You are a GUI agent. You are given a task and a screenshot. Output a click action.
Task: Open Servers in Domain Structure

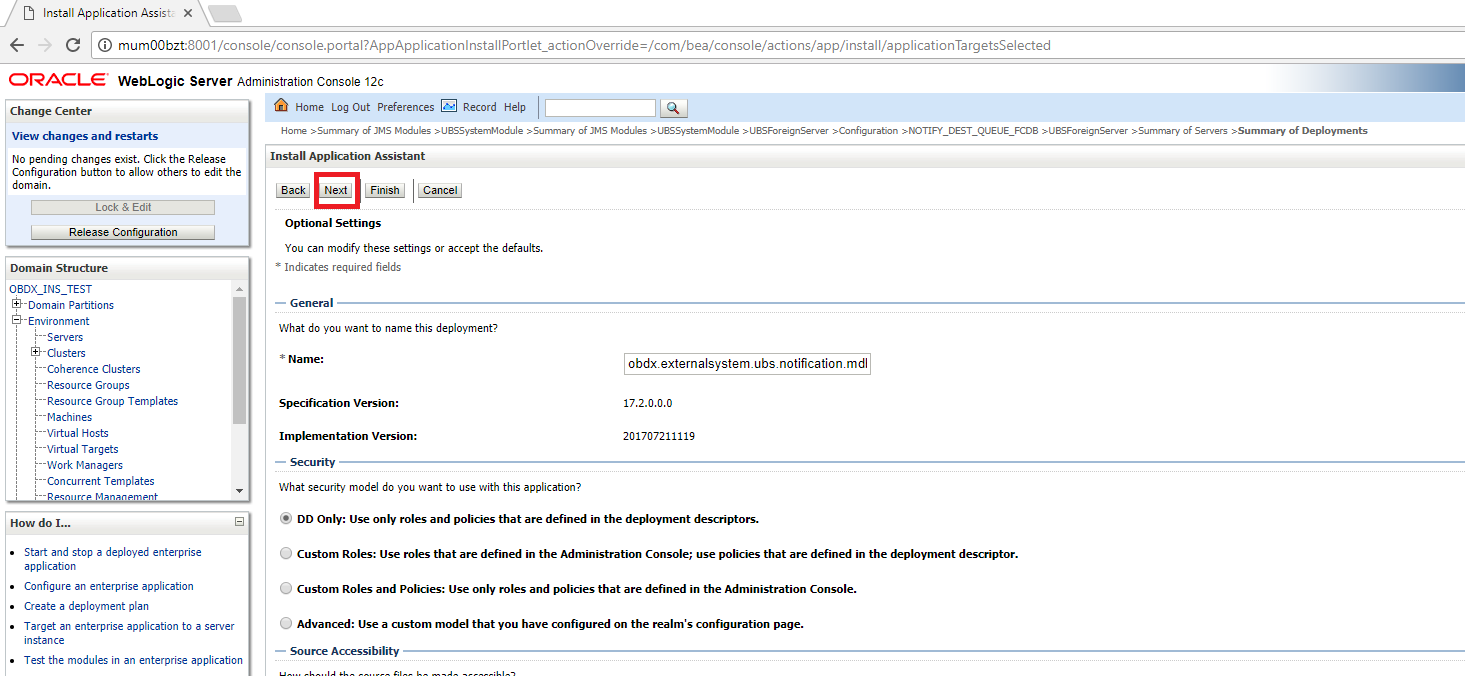(65, 337)
